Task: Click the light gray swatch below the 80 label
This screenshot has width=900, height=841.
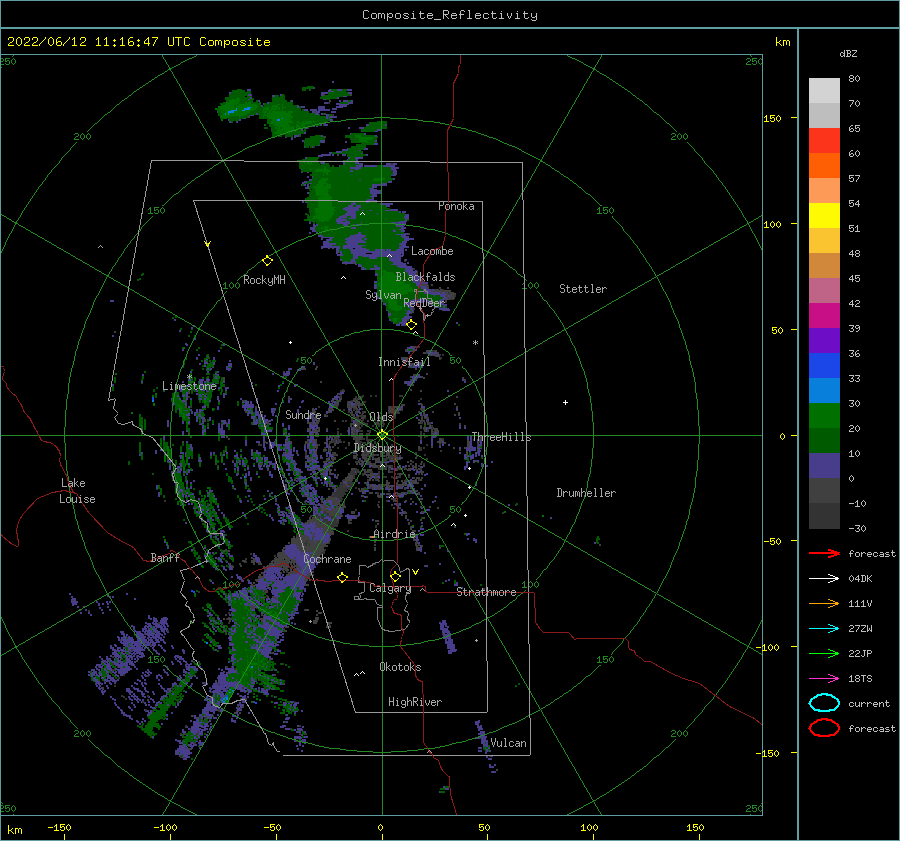Action: click(x=824, y=91)
